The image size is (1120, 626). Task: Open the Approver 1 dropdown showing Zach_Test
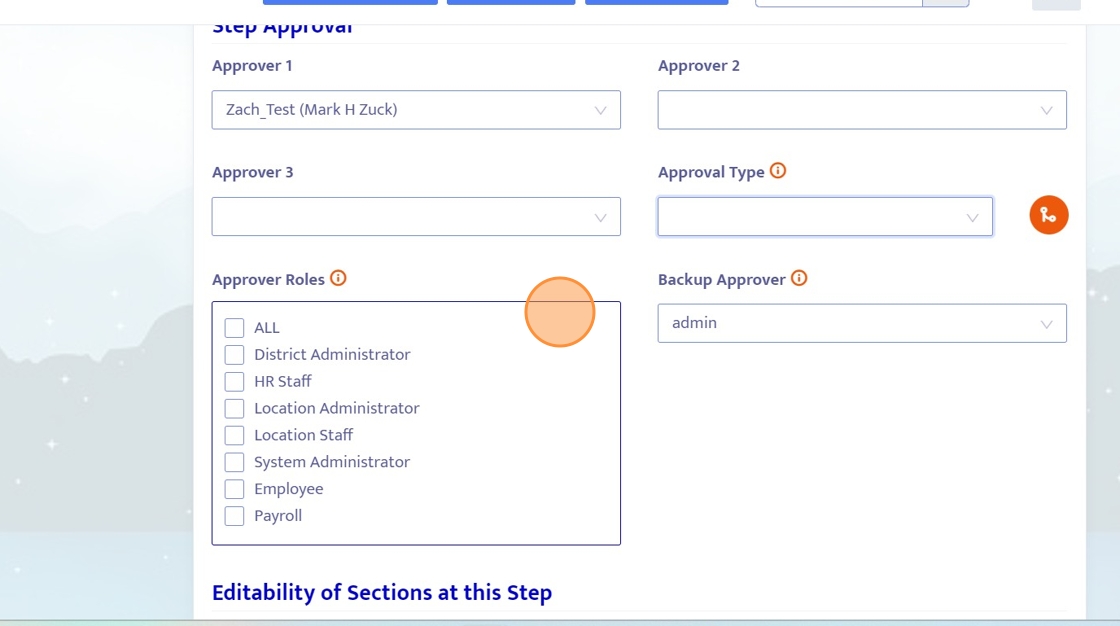pos(416,109)
